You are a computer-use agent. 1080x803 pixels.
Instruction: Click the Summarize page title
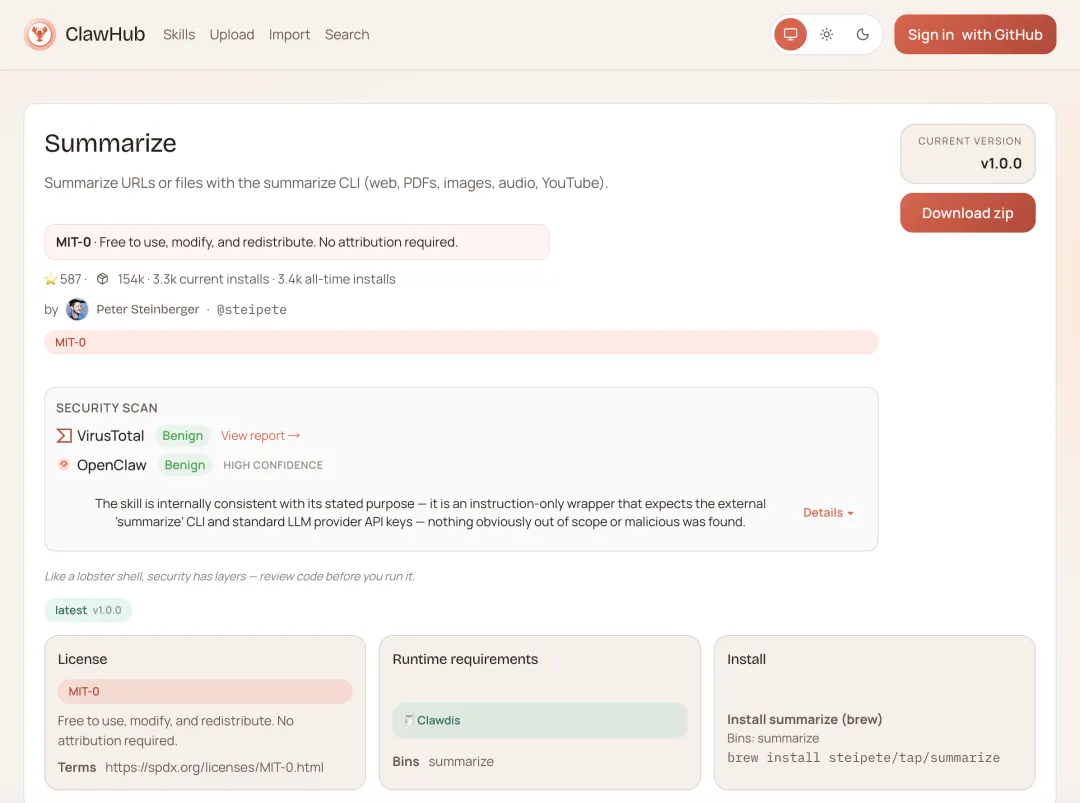click(x=110, y=143)
